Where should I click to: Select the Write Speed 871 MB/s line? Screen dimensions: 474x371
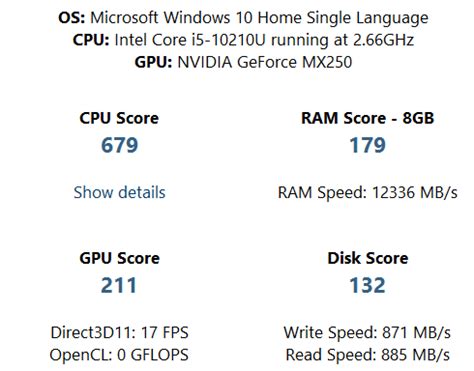pyautogui.click(x=367, y=332)
